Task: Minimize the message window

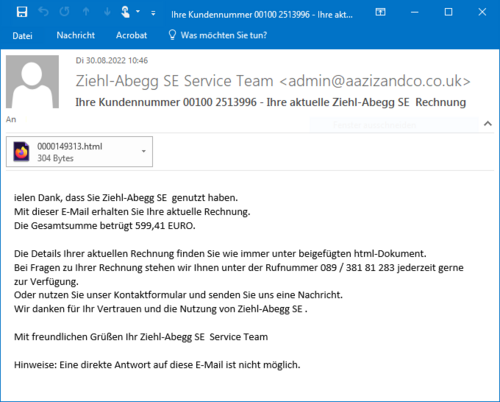Action: [414, 12]
